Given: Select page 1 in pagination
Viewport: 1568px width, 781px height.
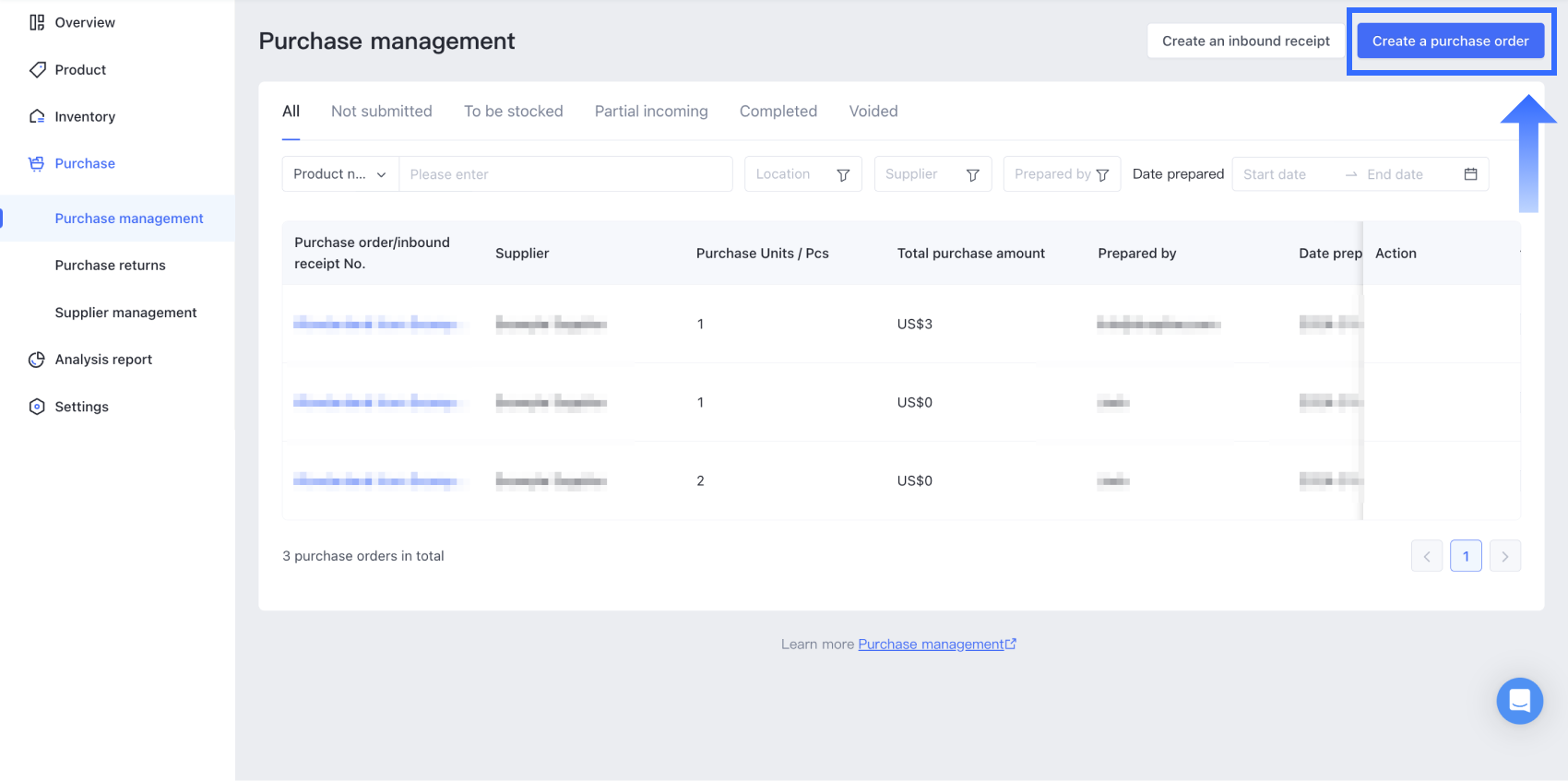Looking at the screenshot, I should [x=1466, y=556].
